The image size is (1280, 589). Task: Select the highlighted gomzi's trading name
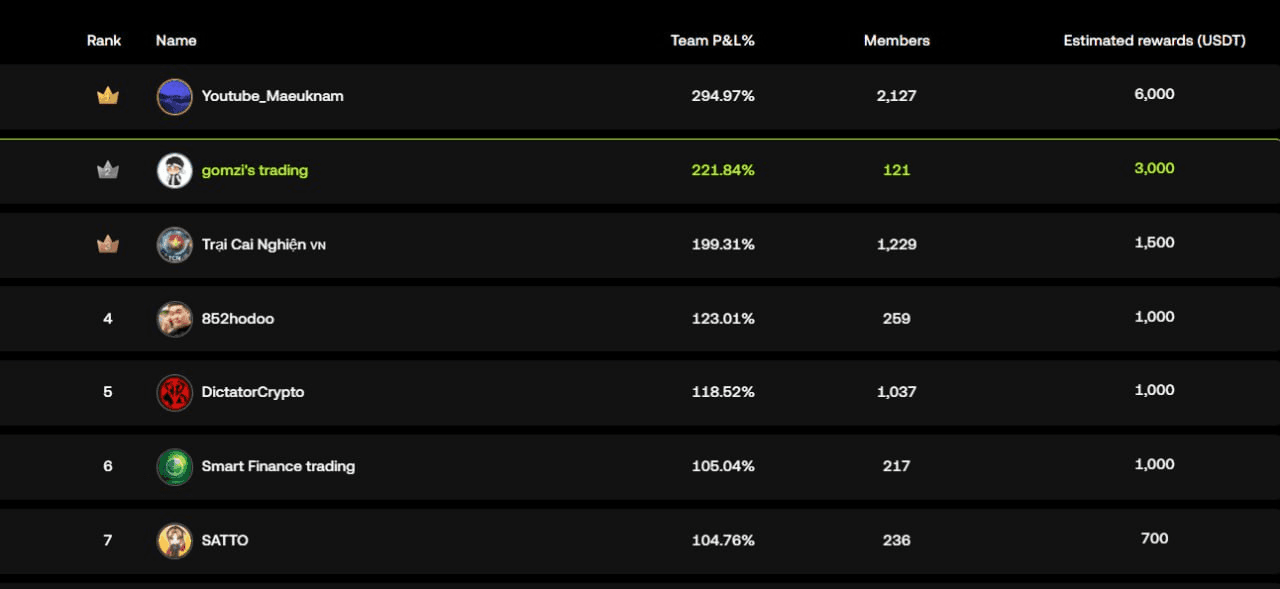(x=254, y=170)
